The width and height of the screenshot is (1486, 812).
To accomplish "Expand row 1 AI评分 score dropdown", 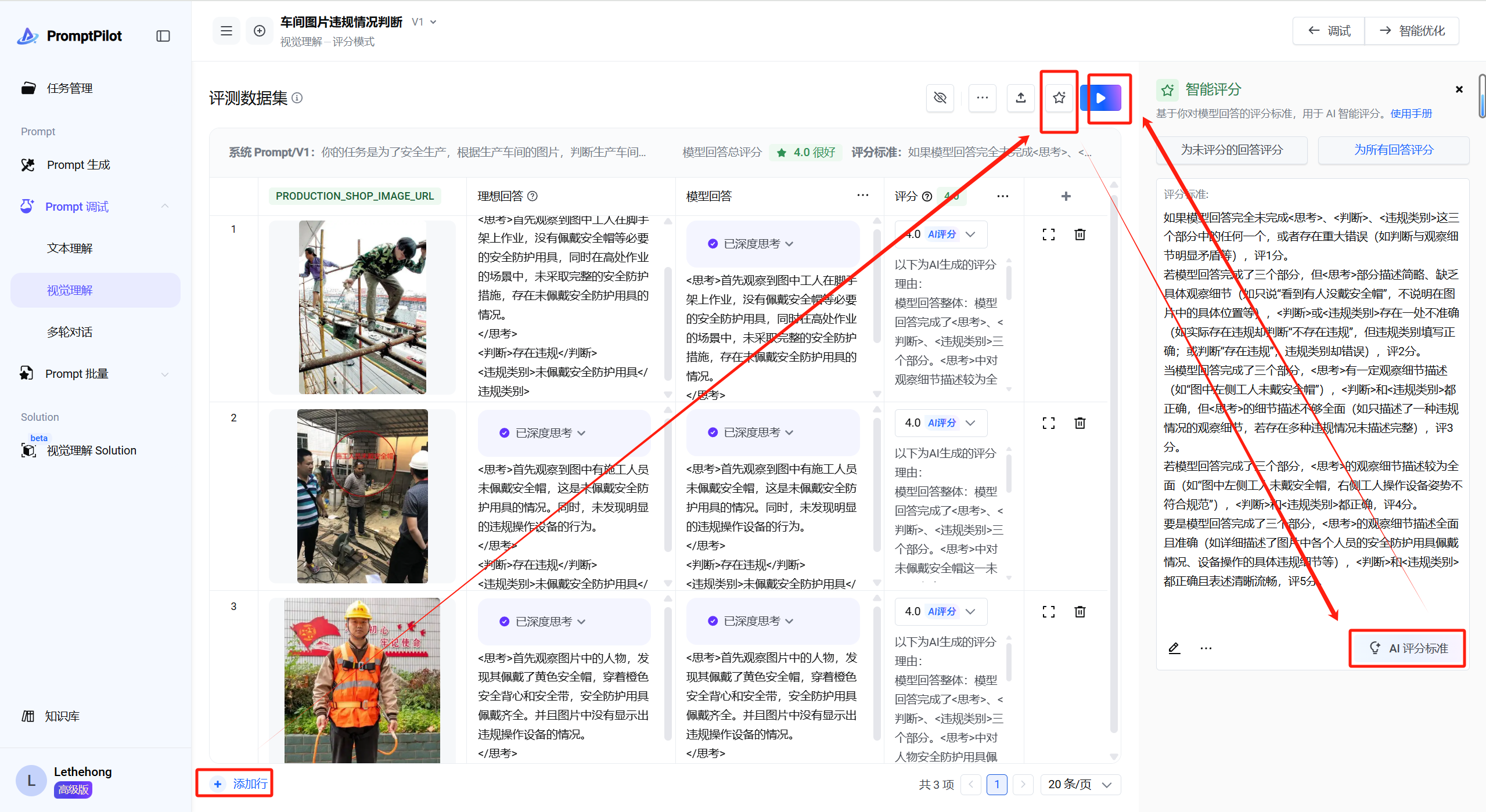I will [x=970, y=234].
